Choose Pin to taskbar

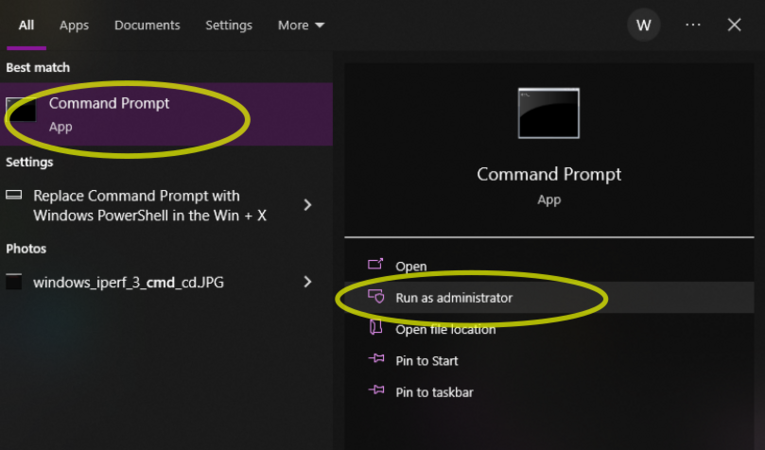[434, 392]
